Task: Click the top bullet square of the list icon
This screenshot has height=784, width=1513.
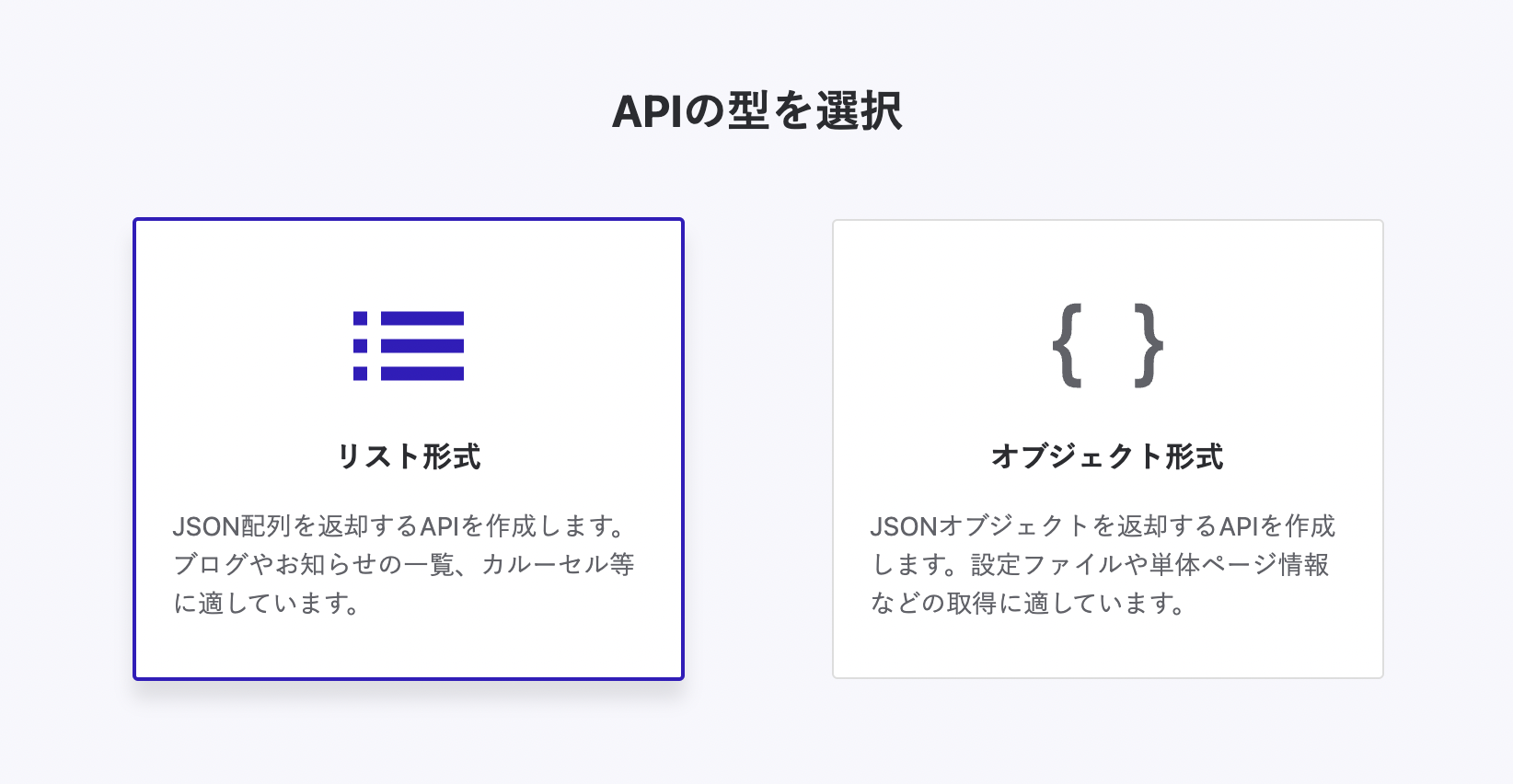Action: tap(361, 319)
